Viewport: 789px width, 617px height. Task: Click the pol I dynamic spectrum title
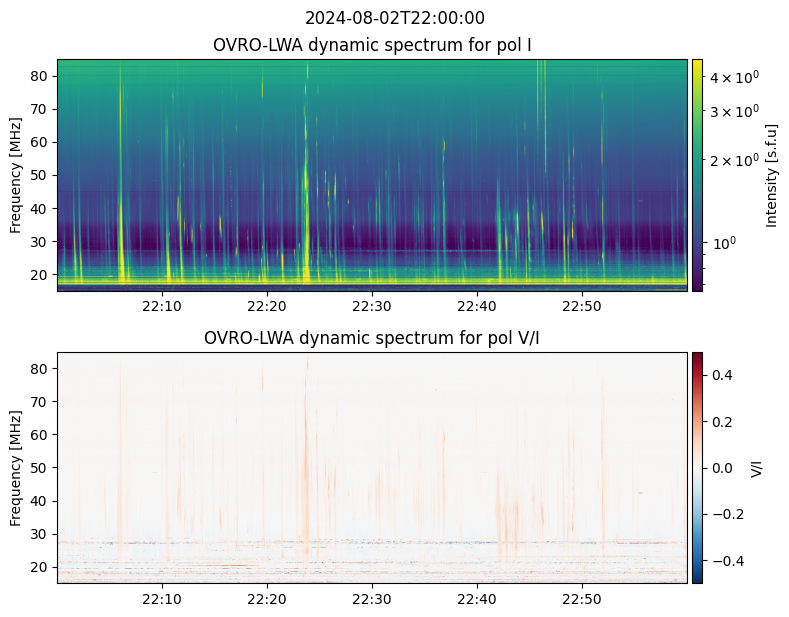372,45
